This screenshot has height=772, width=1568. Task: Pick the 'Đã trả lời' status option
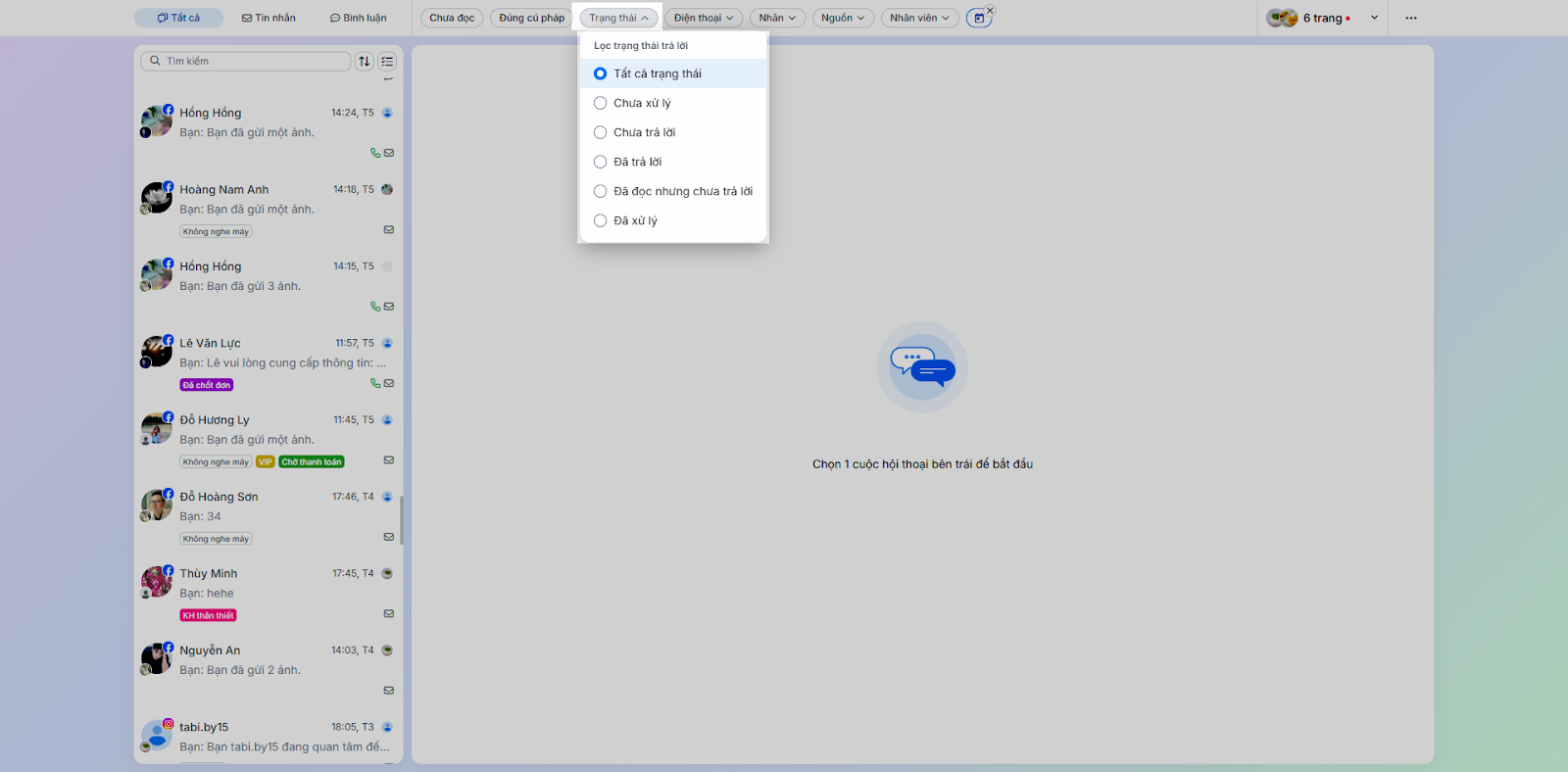tap(673, 162)
